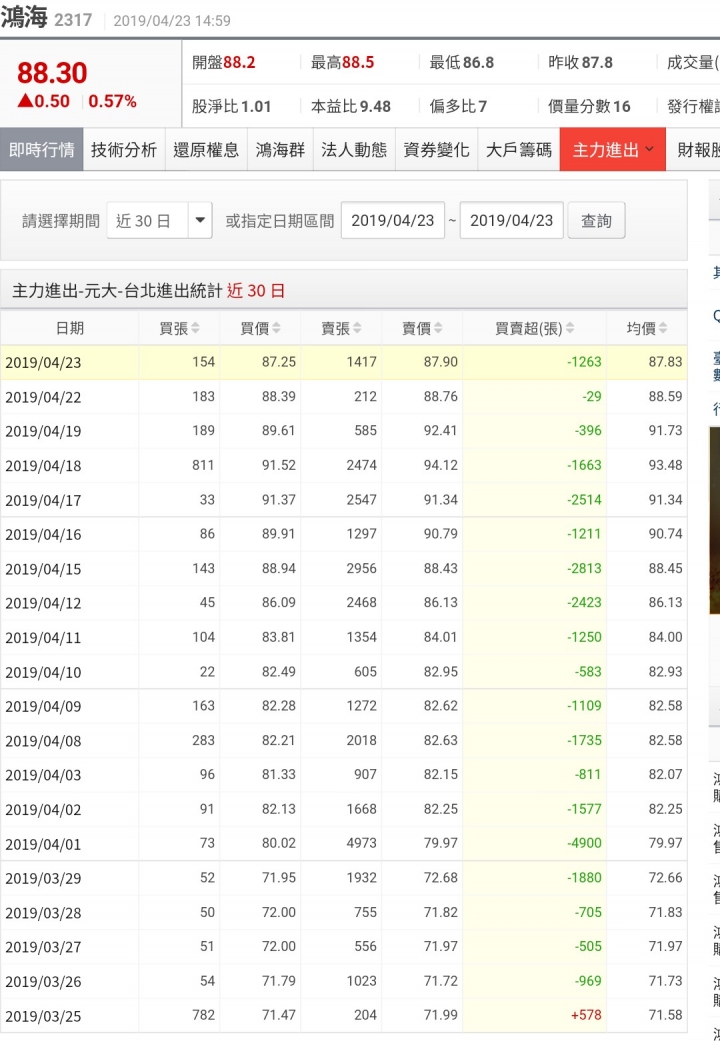Viewport: 720px width, 1041px height.
Task: Click the 鴻海 2317 stock title
Action: (46, 18)
